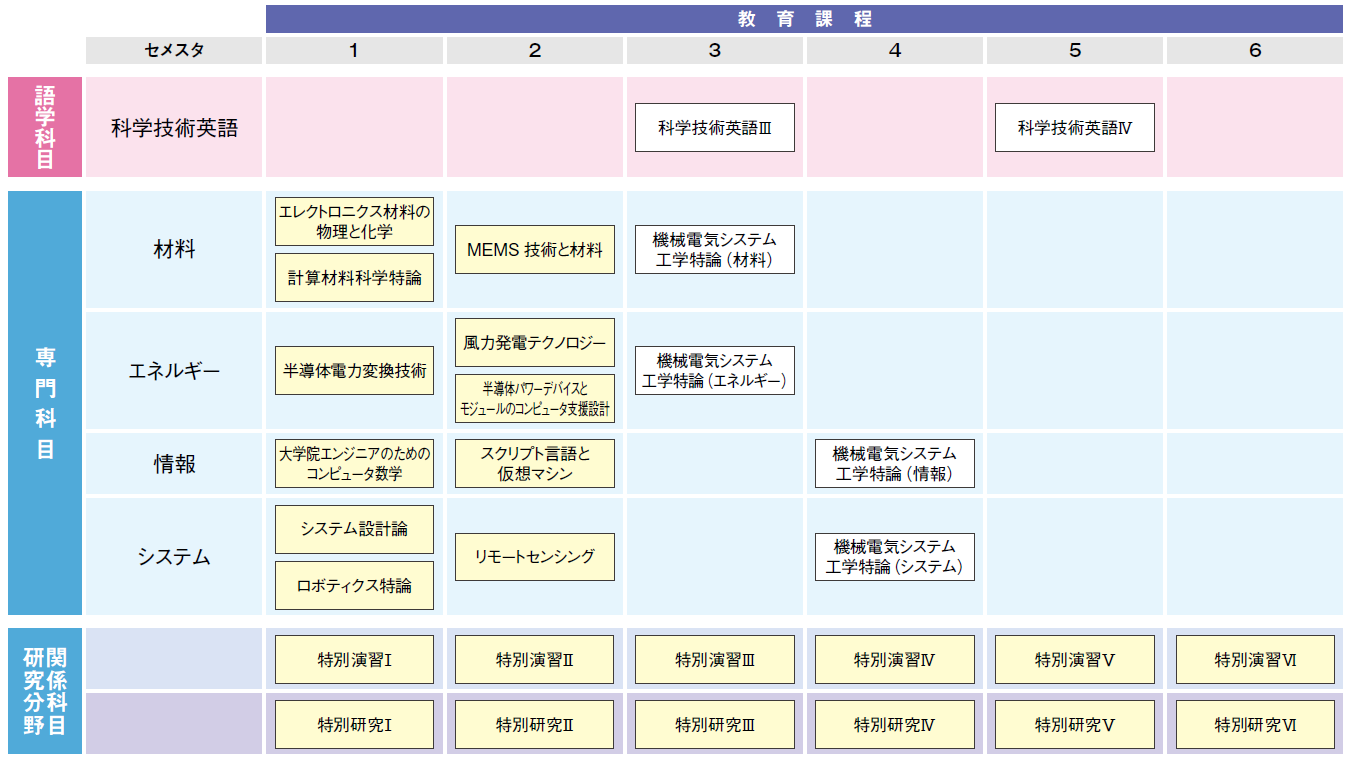Select システム設計論 course

354,529
